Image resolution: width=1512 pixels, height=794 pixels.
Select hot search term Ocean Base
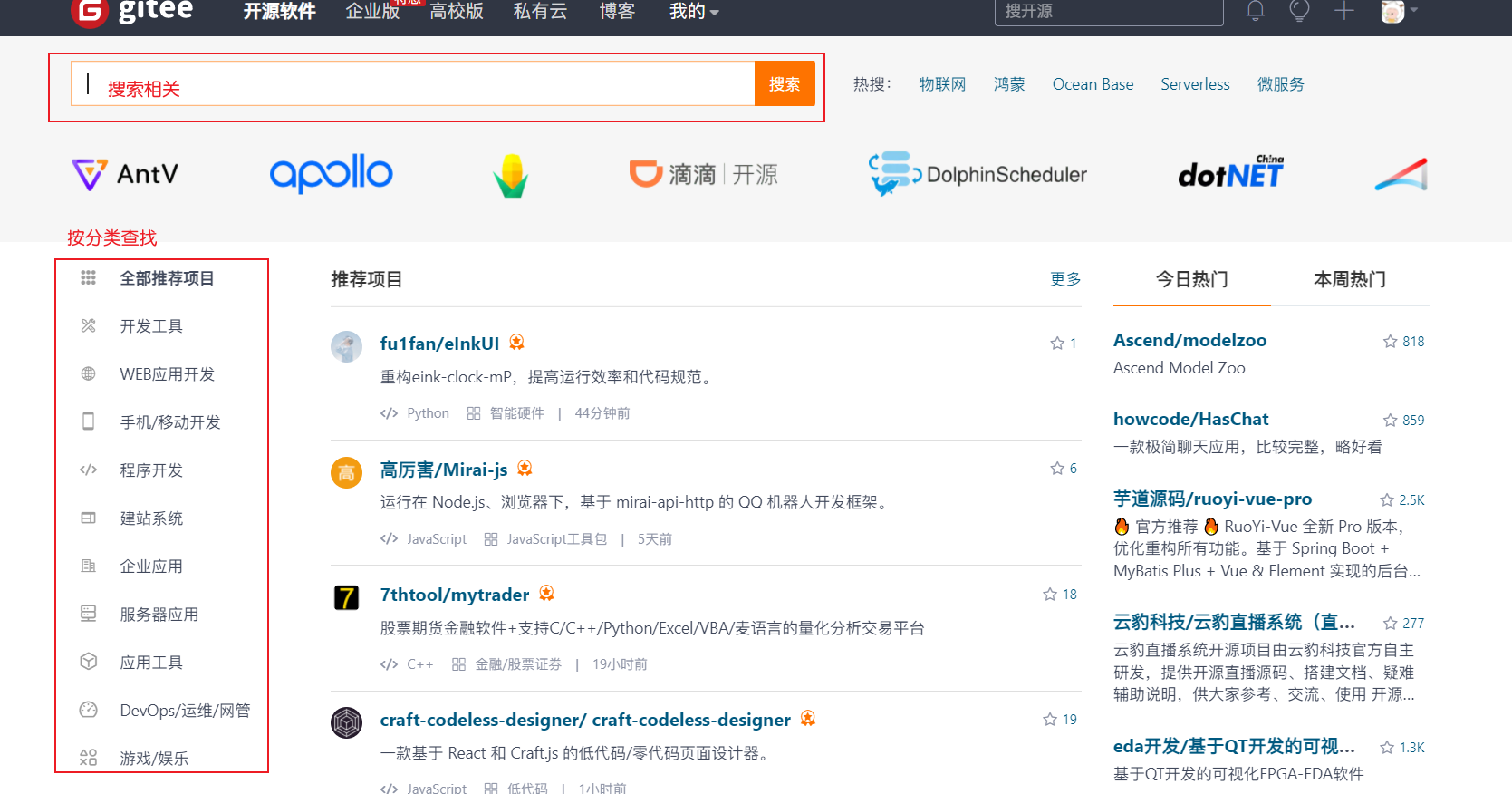(x=1093, y=84)
